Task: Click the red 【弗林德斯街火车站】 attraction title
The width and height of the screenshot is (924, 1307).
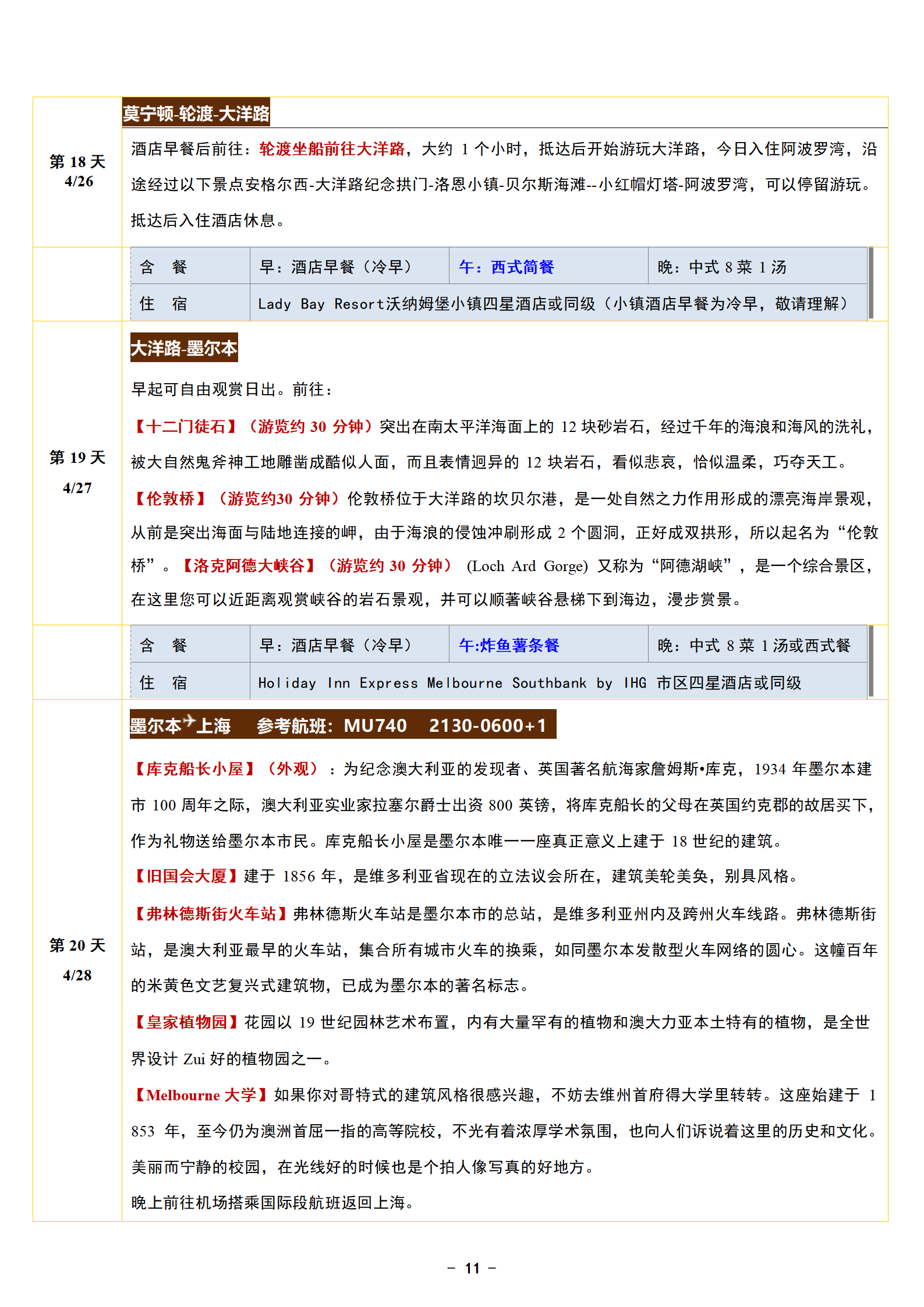Action: (x=211, y=914)
